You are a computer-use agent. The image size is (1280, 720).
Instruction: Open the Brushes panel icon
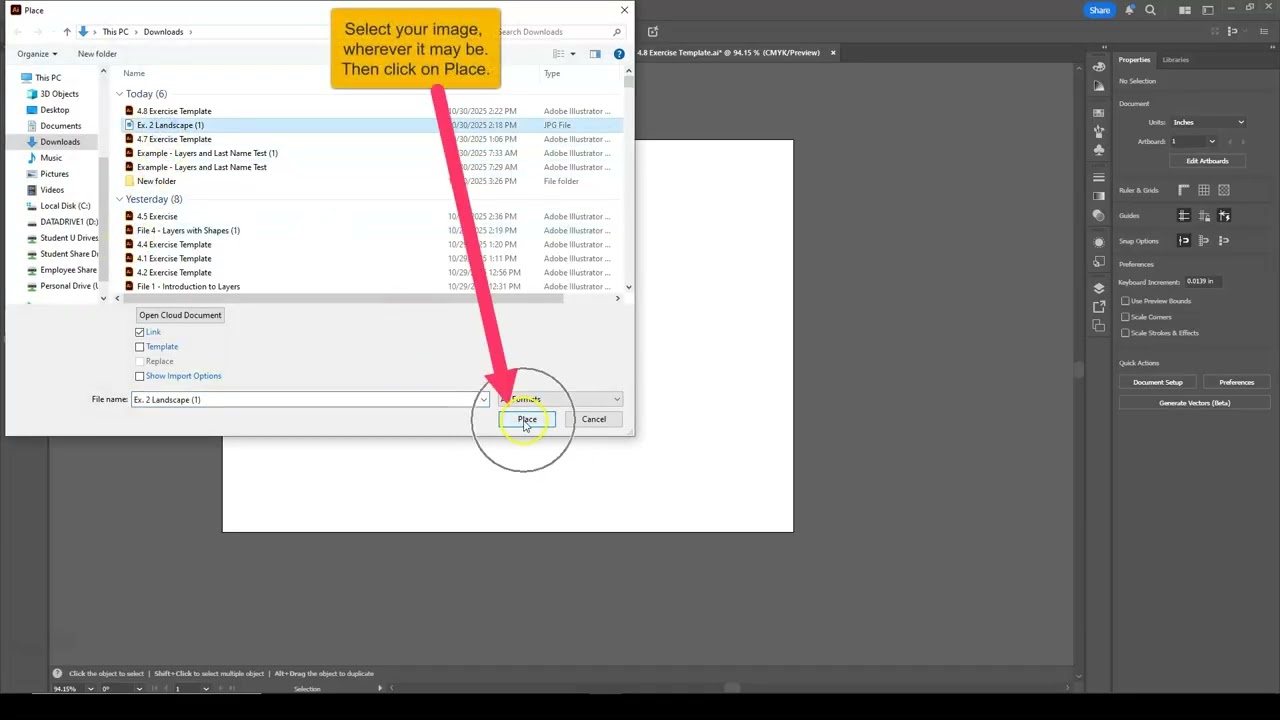tap(1099, 132)
